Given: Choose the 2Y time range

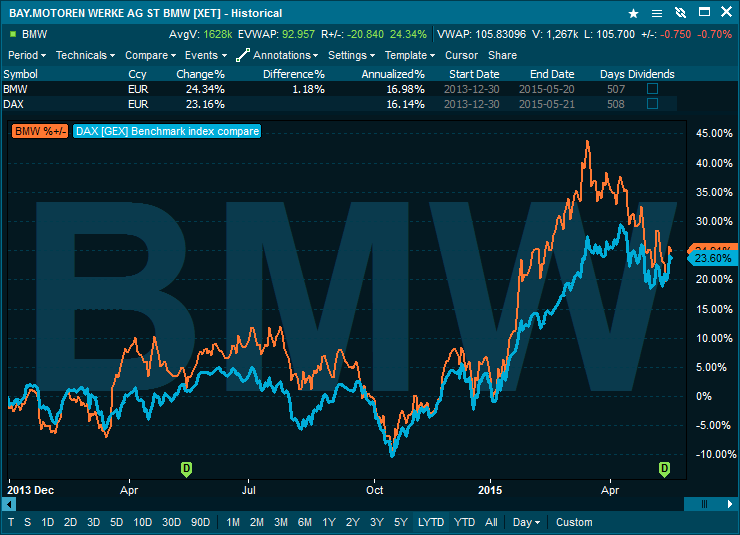Looking at the screenshot, I should pos(353,522).
